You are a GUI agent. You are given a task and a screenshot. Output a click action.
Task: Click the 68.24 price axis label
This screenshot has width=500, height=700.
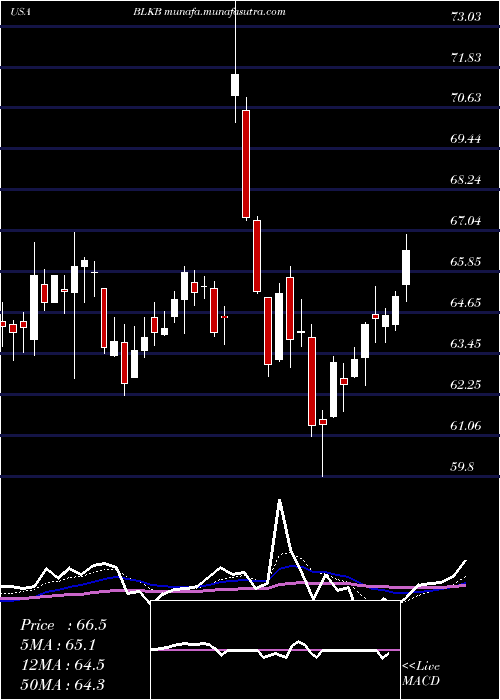[466, 180]
